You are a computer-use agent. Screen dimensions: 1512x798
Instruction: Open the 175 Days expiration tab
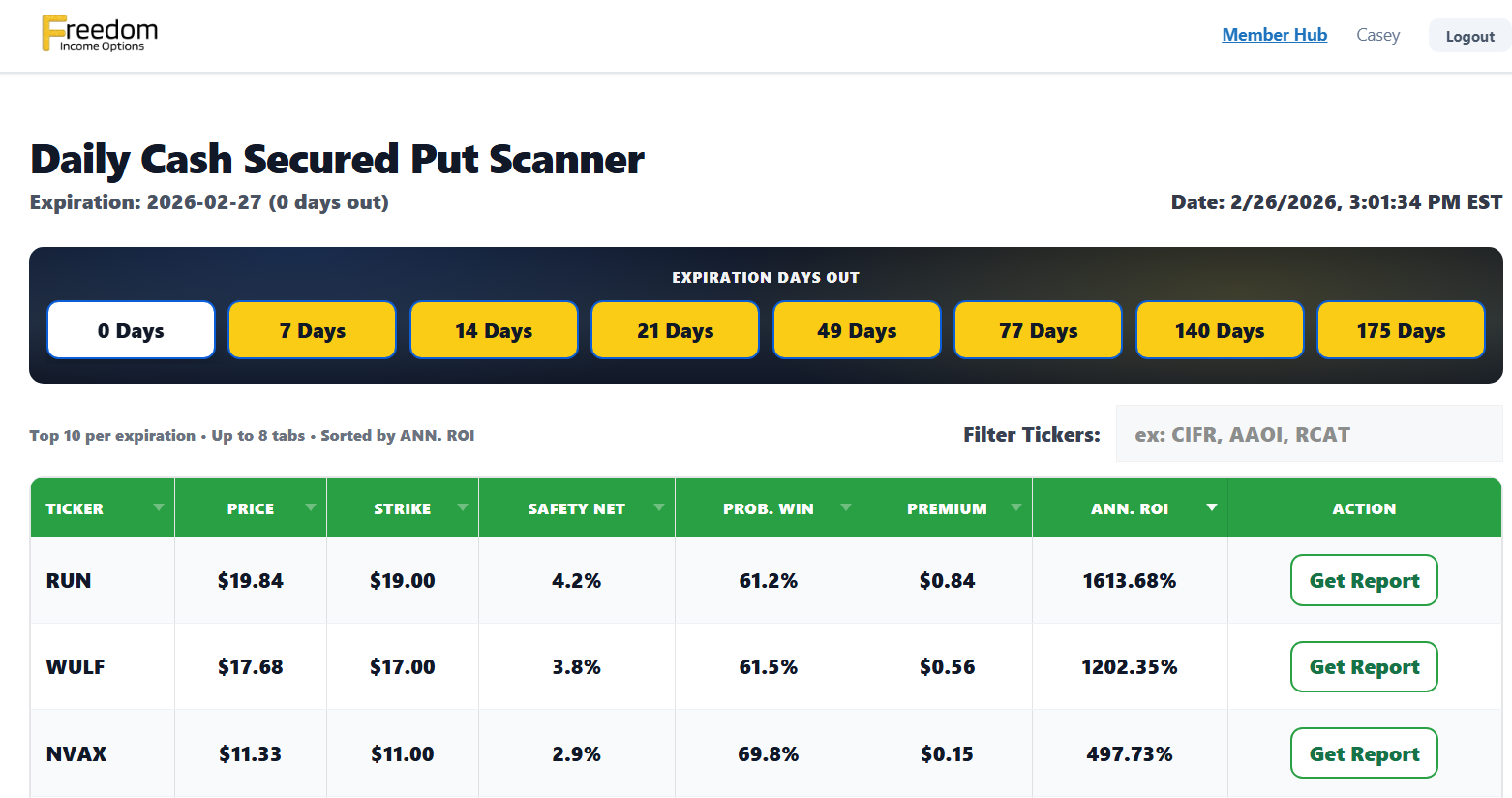point(1401,329)
